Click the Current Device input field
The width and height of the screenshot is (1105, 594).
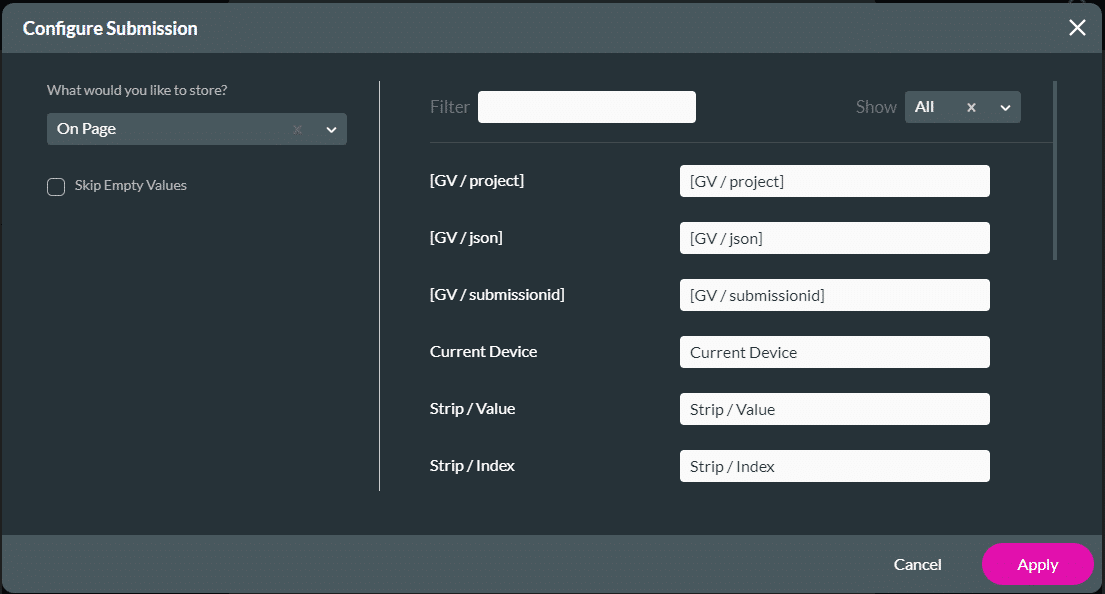coord(834,352)
